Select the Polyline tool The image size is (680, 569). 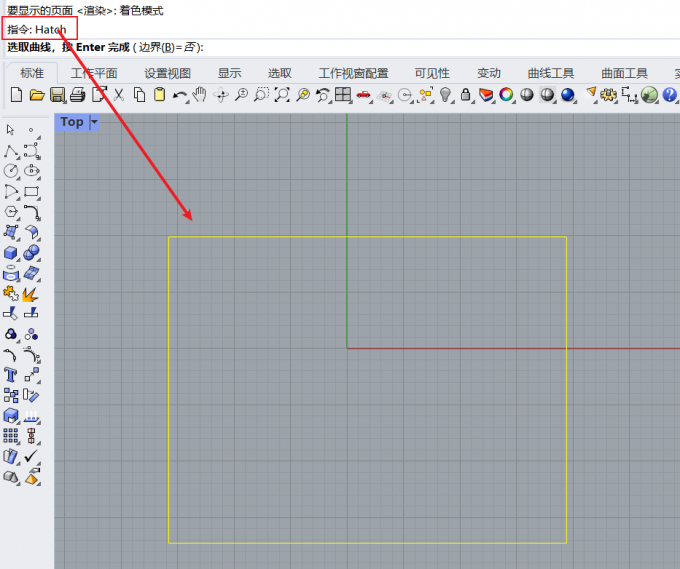[x=11, y=151]
